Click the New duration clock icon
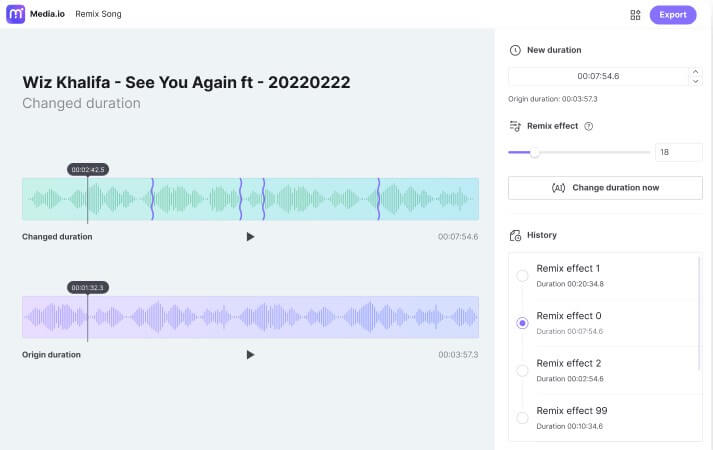 point(515,50)
